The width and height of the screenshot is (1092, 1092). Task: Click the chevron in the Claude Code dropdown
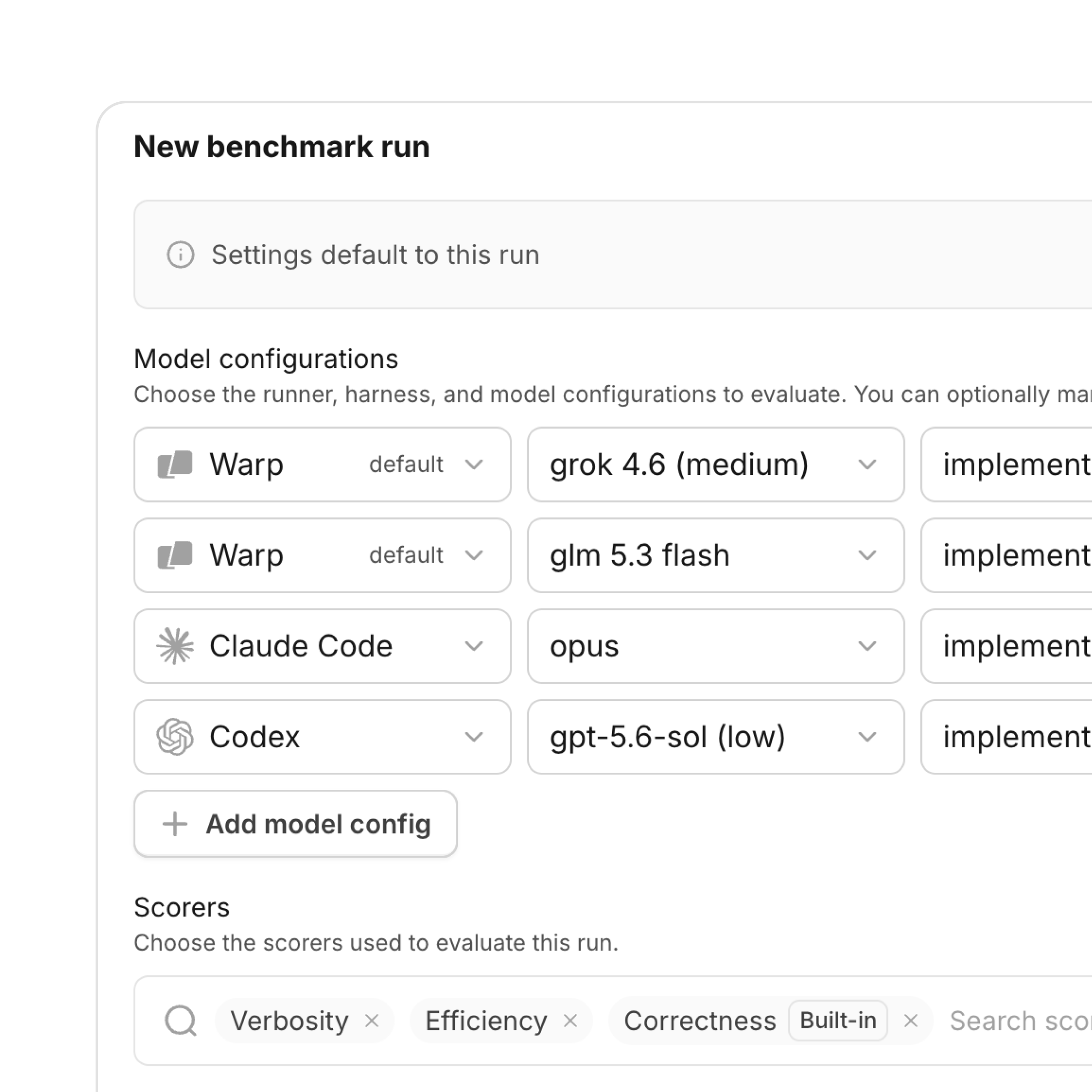point(474,645)
